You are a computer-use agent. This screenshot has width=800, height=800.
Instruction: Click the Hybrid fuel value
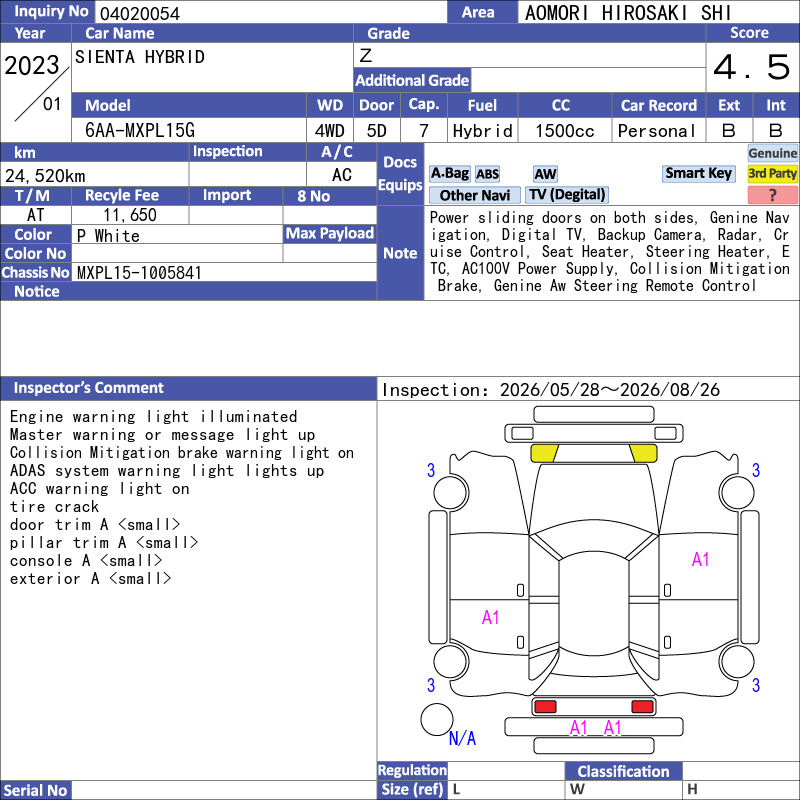pos(483,131)
